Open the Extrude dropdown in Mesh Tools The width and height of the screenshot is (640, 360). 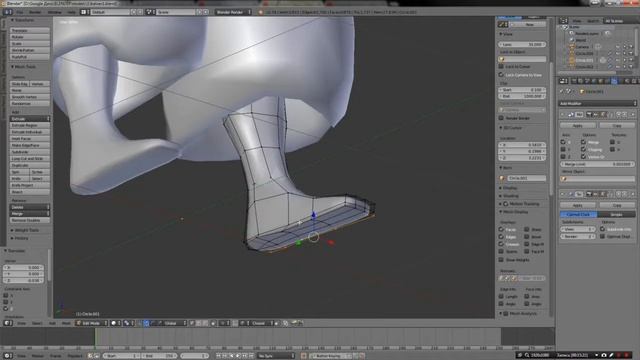(x=30, y=119)
